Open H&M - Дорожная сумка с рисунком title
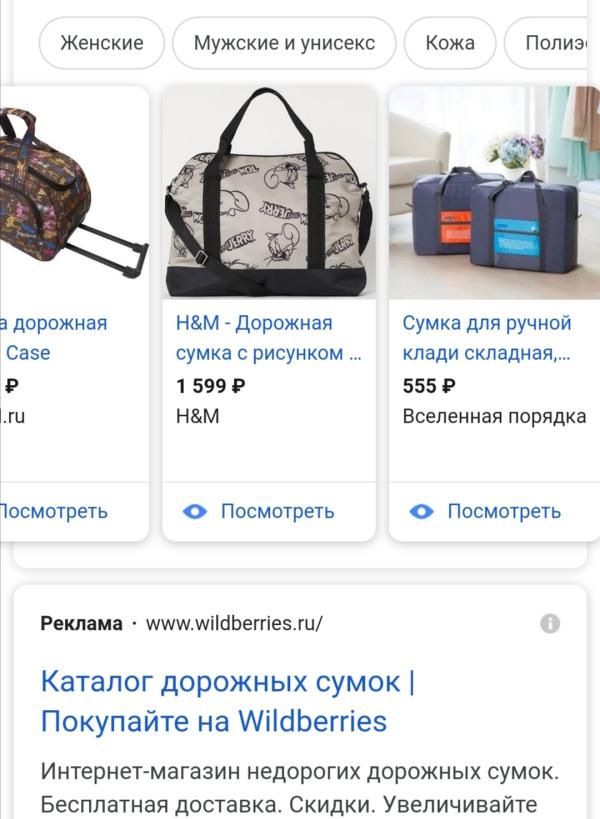 [x=268, y=338]
